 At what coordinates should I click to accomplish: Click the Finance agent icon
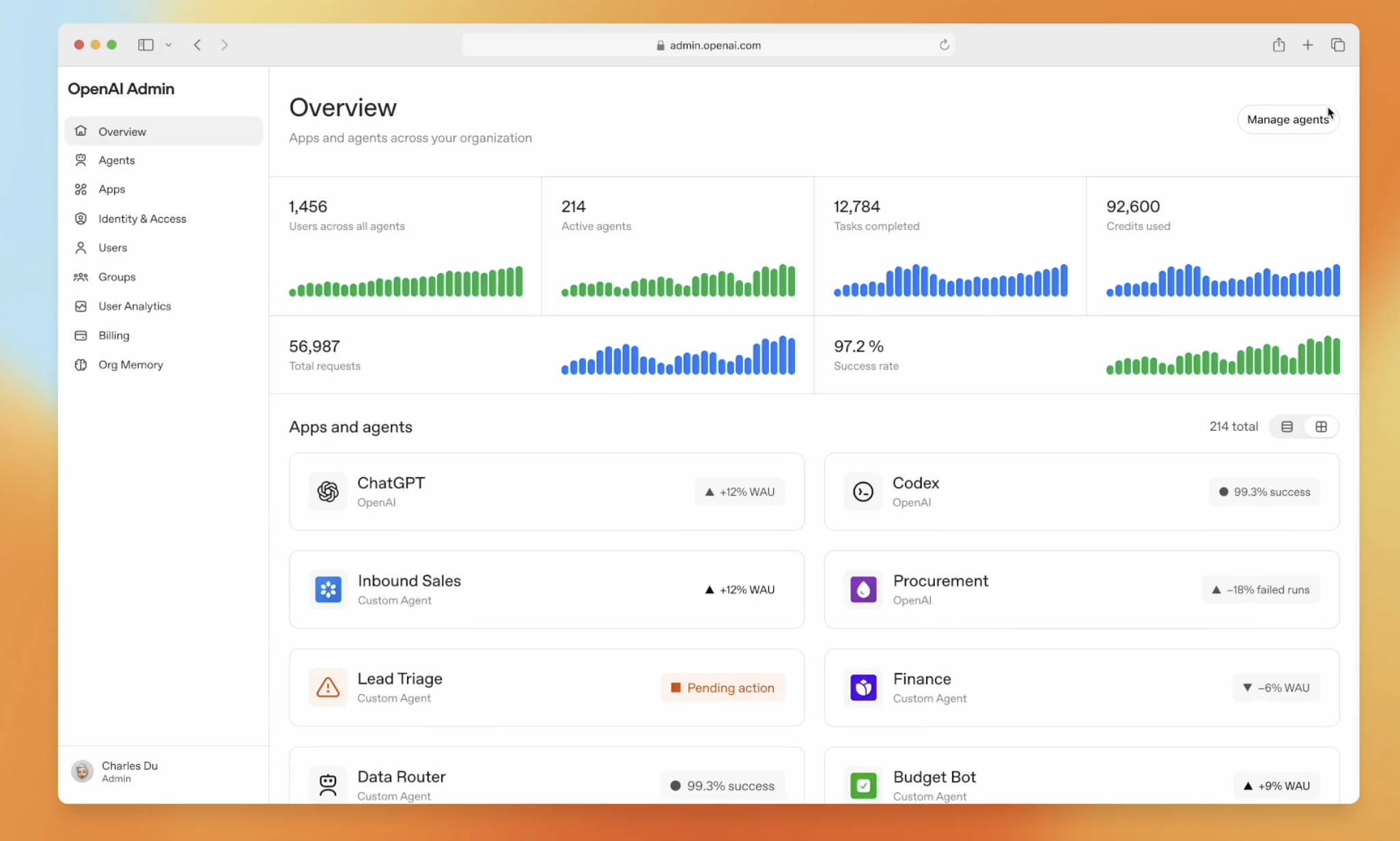pos(863,687)
